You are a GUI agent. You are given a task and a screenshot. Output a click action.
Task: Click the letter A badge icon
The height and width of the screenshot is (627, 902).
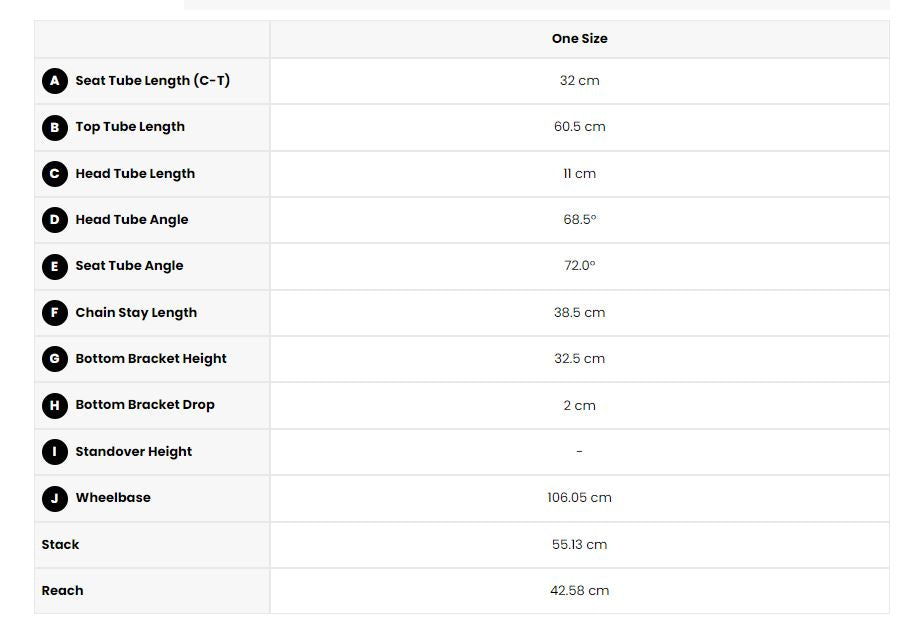pos(54,81)
